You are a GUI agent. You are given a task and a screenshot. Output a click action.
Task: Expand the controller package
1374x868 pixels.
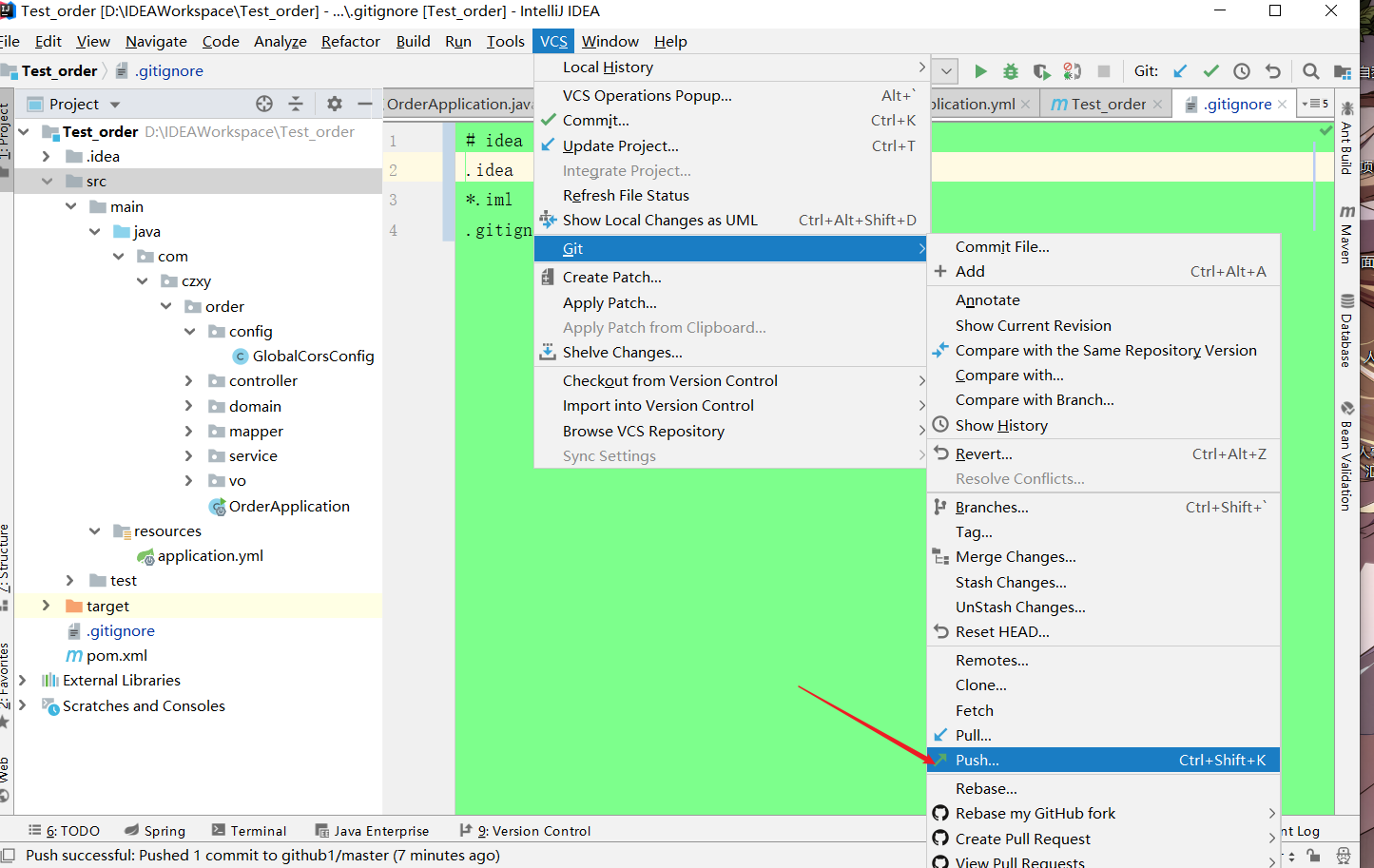pyautogui.click(x=188, y=380)
